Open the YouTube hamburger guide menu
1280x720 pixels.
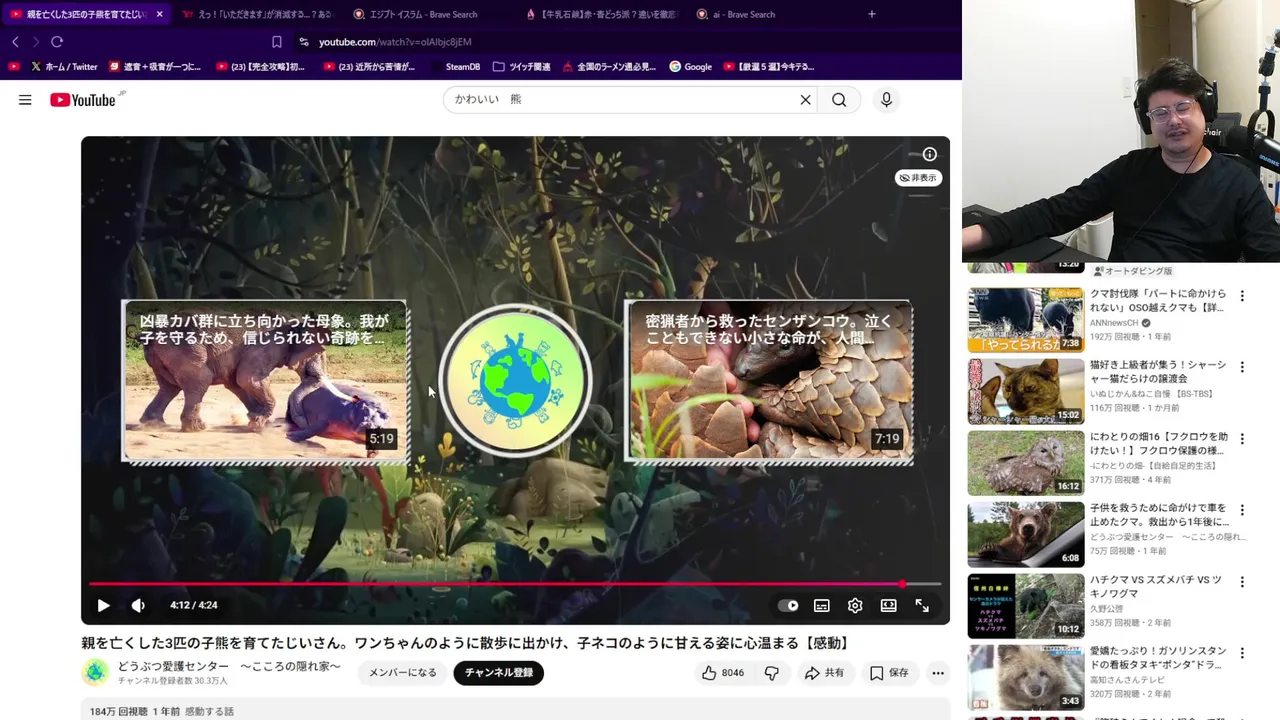pyautogui.click(x=25, y=100)
